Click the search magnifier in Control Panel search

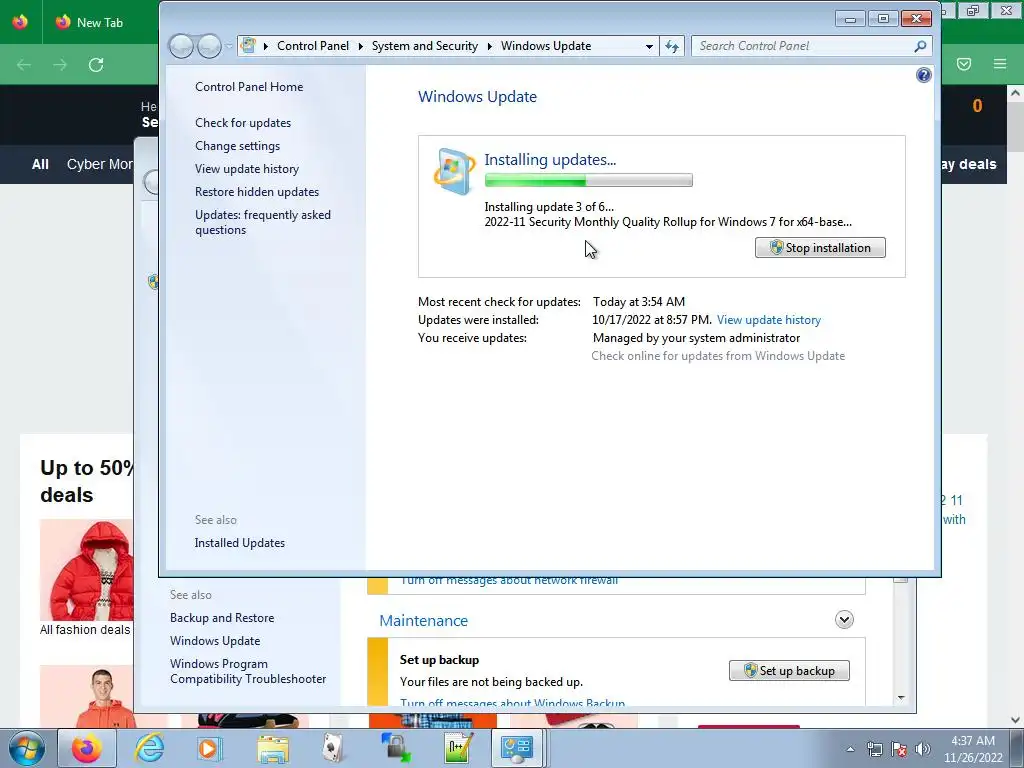pos(920,46)
